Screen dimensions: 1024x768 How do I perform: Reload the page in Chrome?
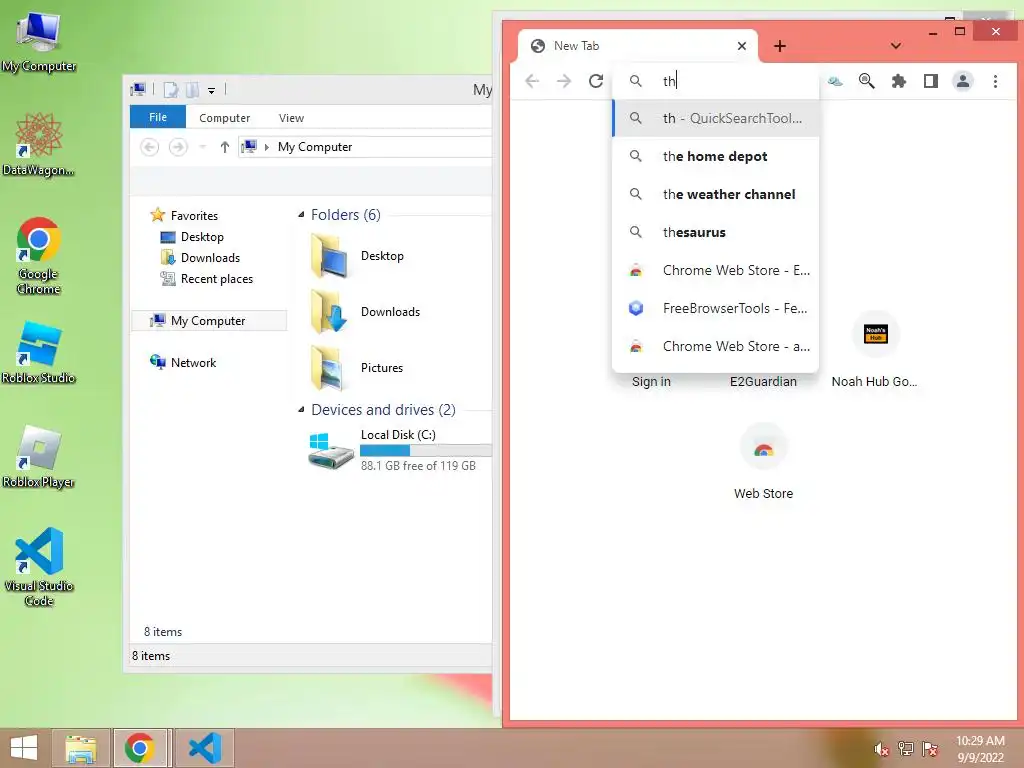tap(596, 81)
